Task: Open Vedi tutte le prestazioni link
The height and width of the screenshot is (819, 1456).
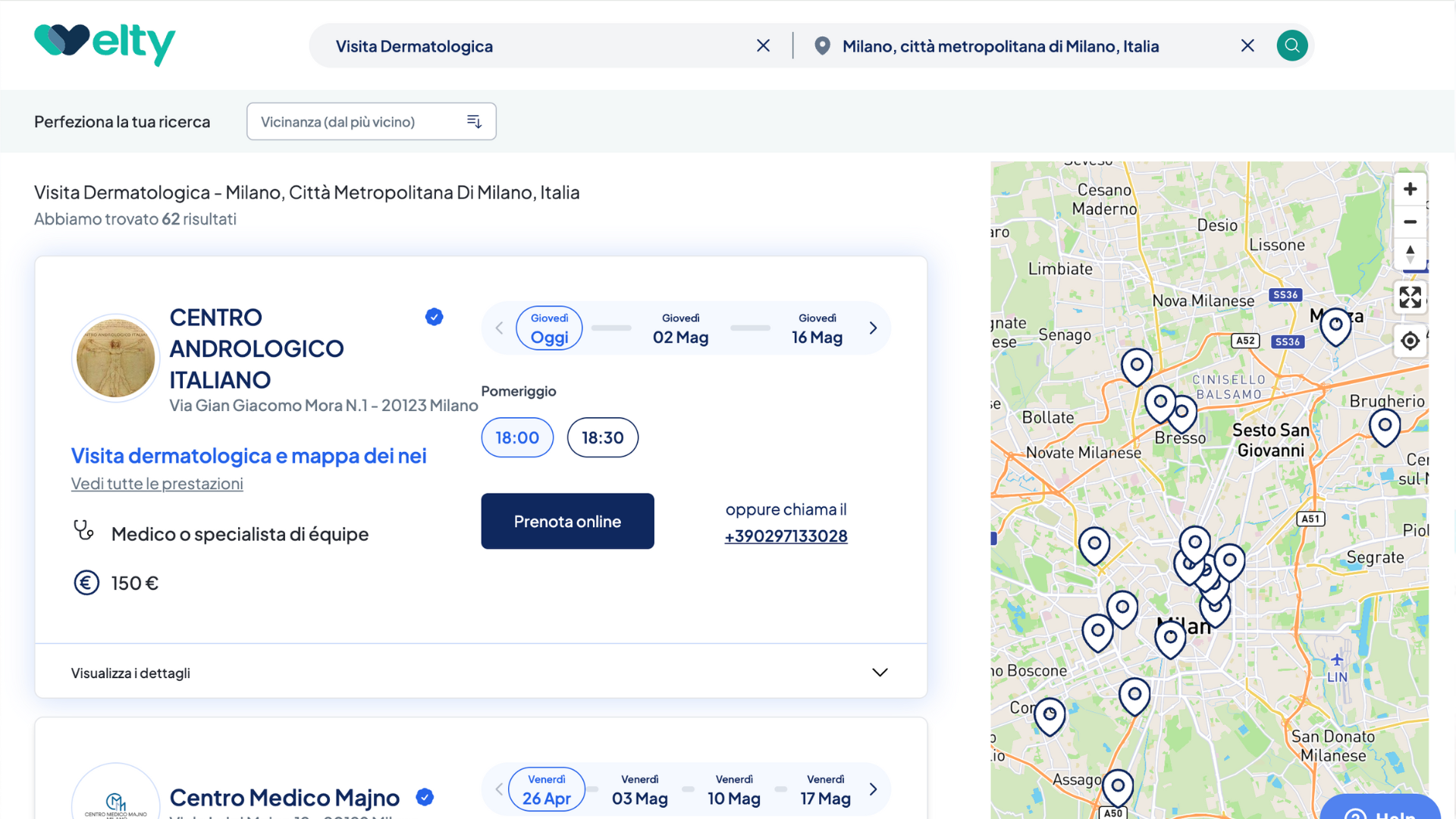Action: pos(157,484)
